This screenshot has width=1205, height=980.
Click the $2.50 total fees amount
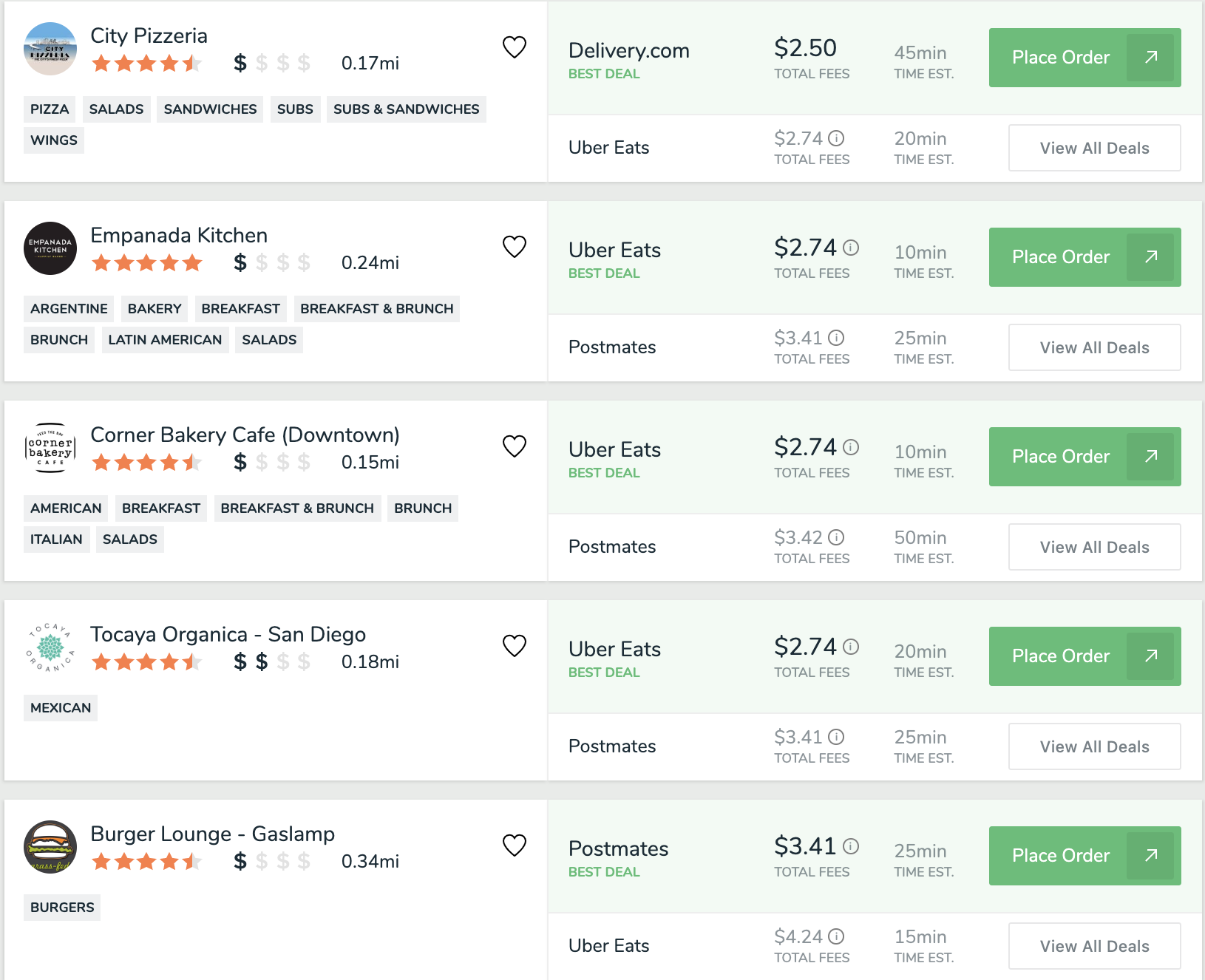click(805, 48)
